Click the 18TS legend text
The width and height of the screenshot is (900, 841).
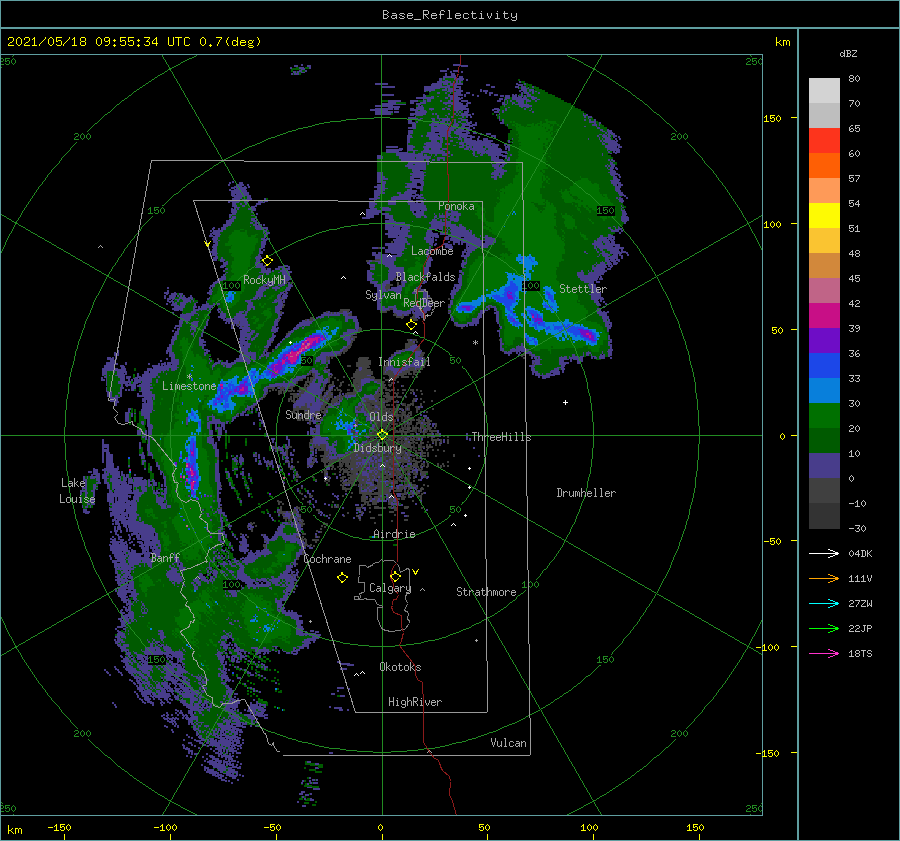click(x=860, y=653)
